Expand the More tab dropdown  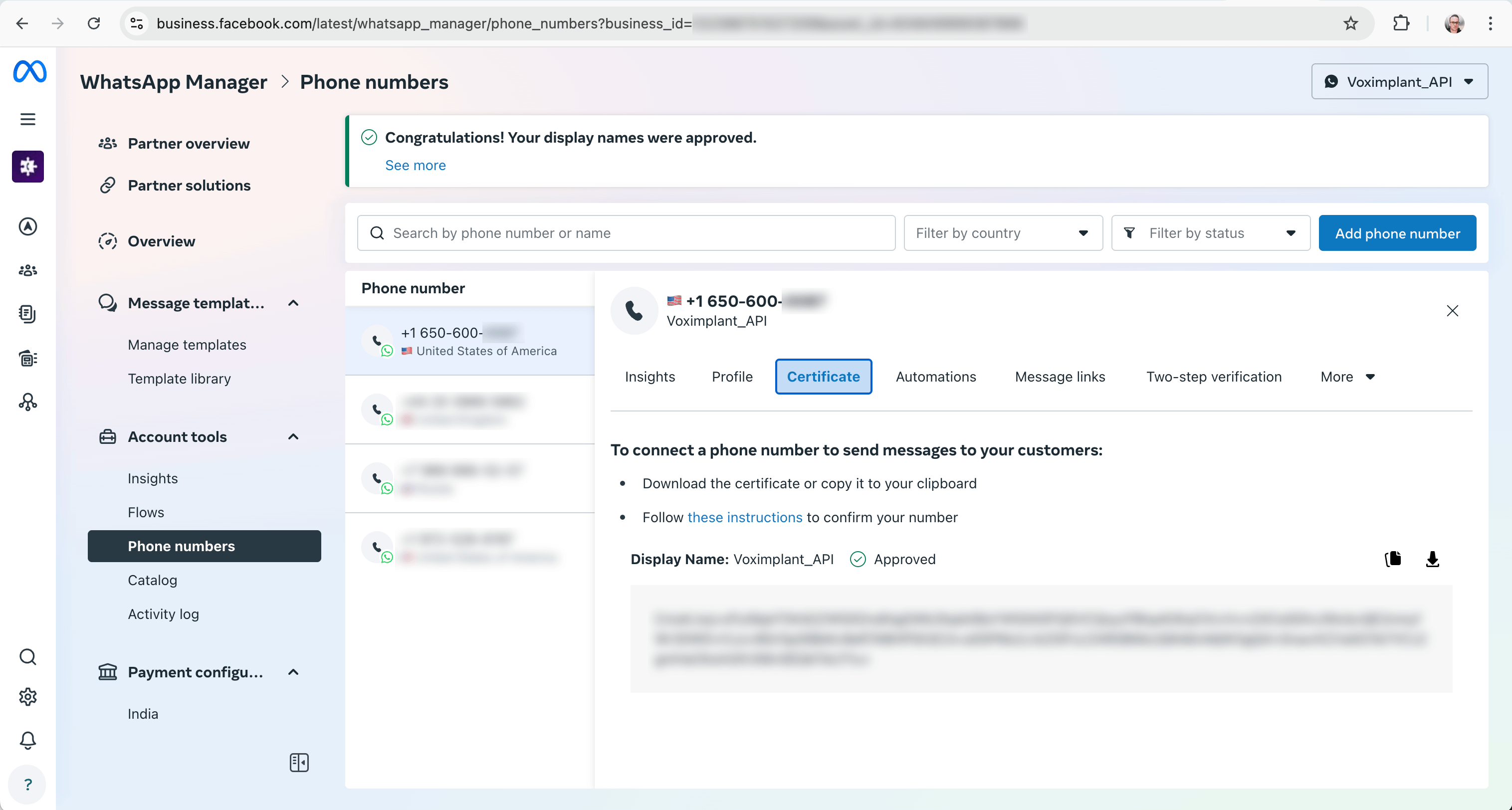pos(1347,377)
